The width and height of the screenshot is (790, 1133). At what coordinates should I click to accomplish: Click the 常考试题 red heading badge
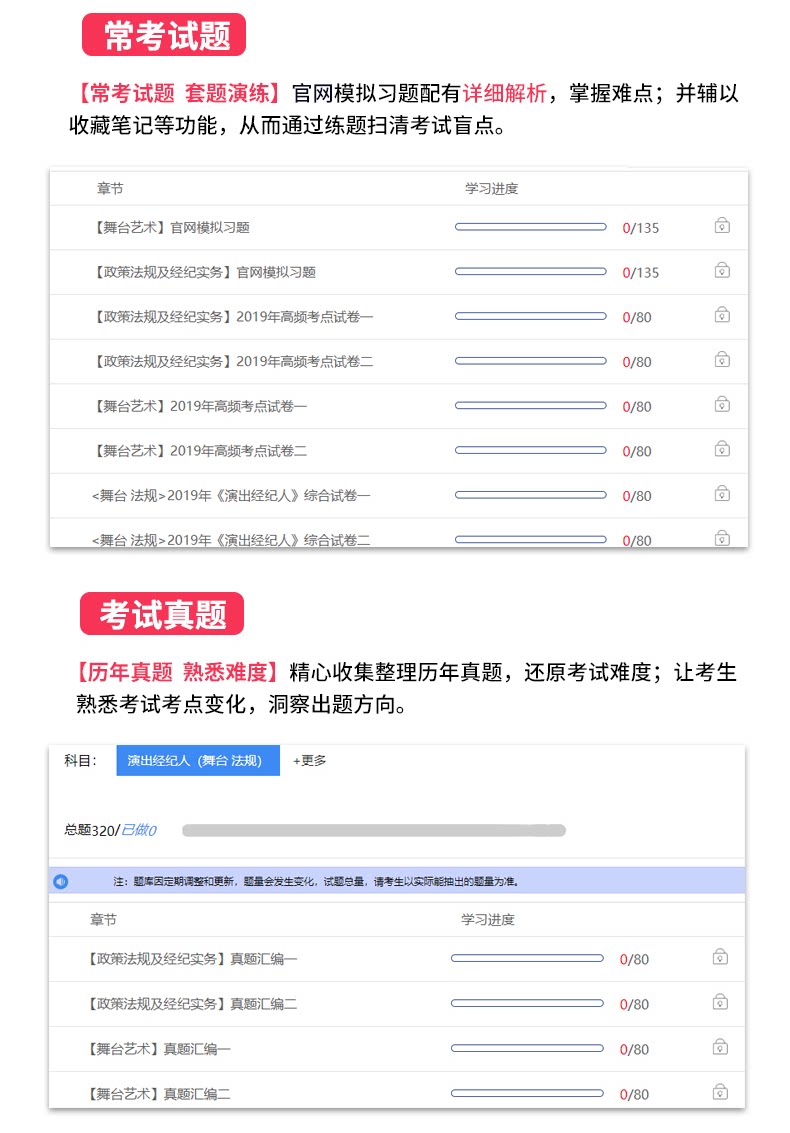pos(164,34)
